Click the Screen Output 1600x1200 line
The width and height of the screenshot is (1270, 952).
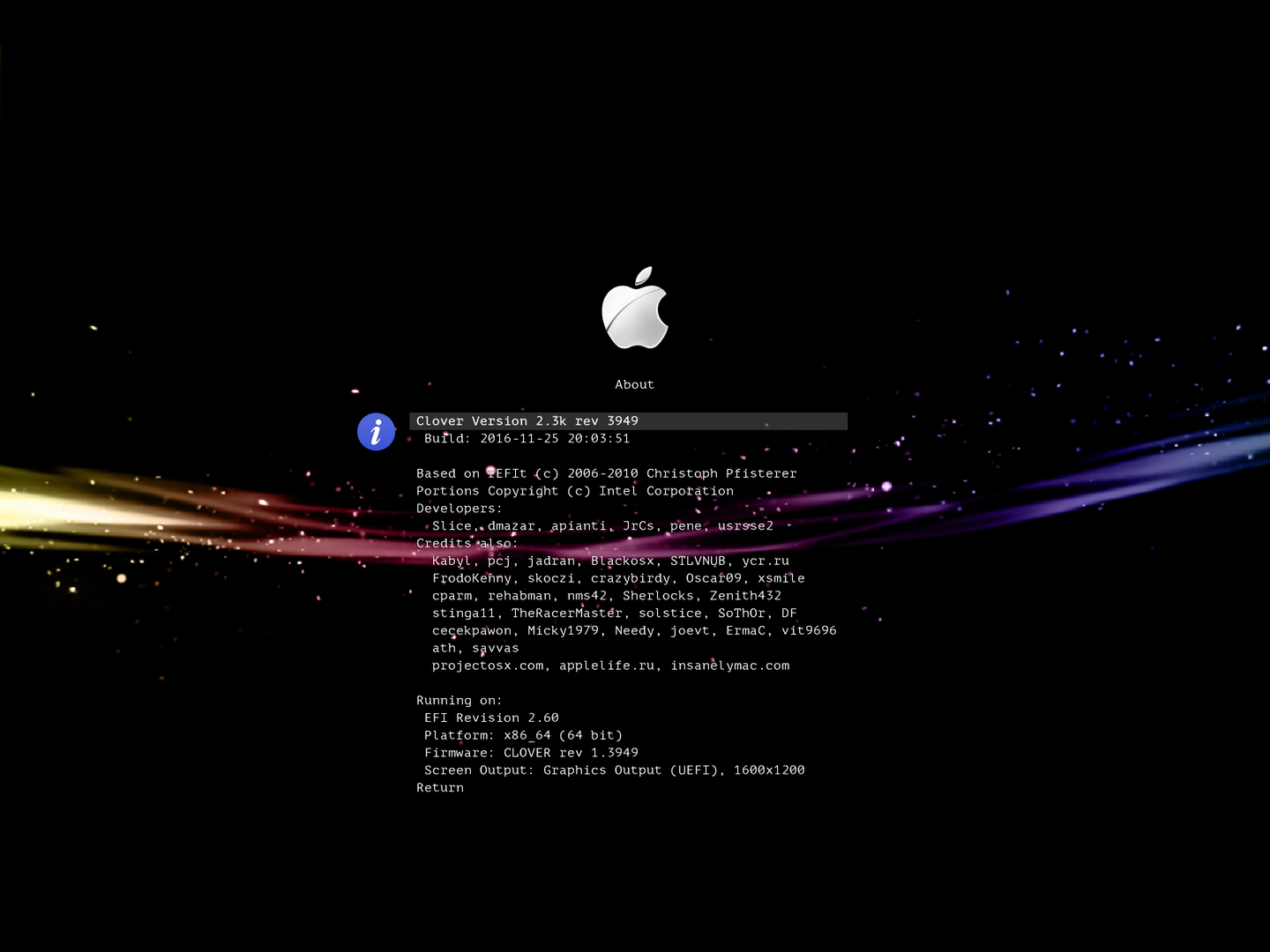click(x=615, y=770)
